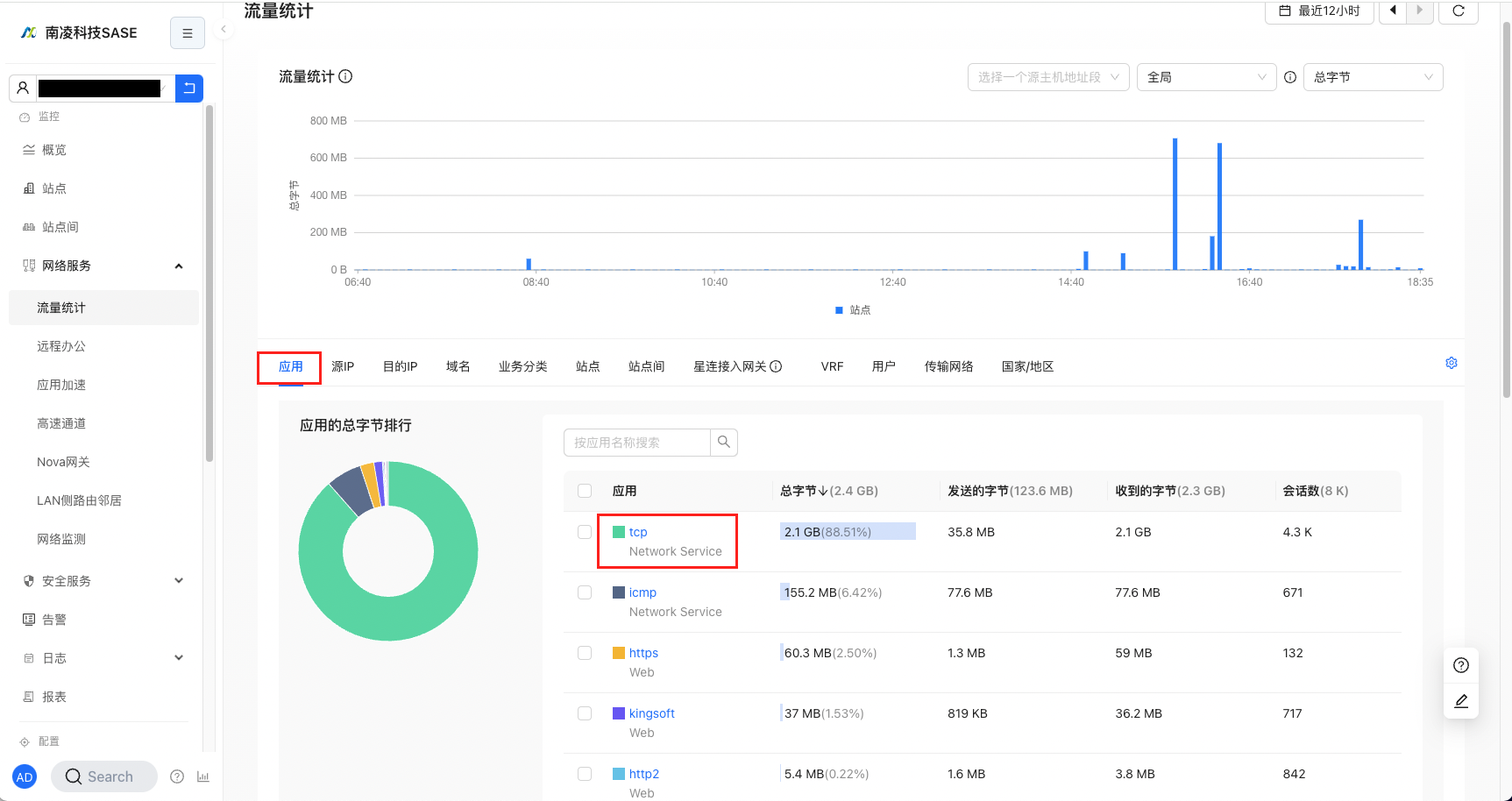
Task: Open the 站点 sites page
Action: tap(54, 188)
